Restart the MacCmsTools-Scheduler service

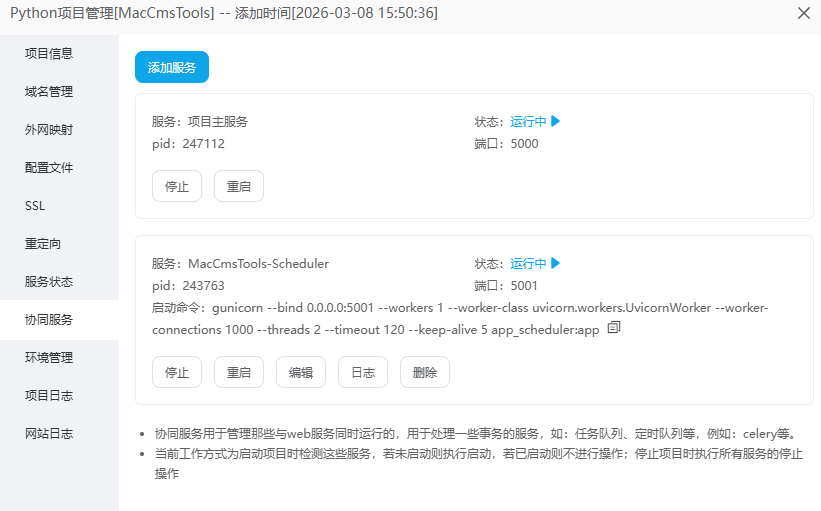239,372
